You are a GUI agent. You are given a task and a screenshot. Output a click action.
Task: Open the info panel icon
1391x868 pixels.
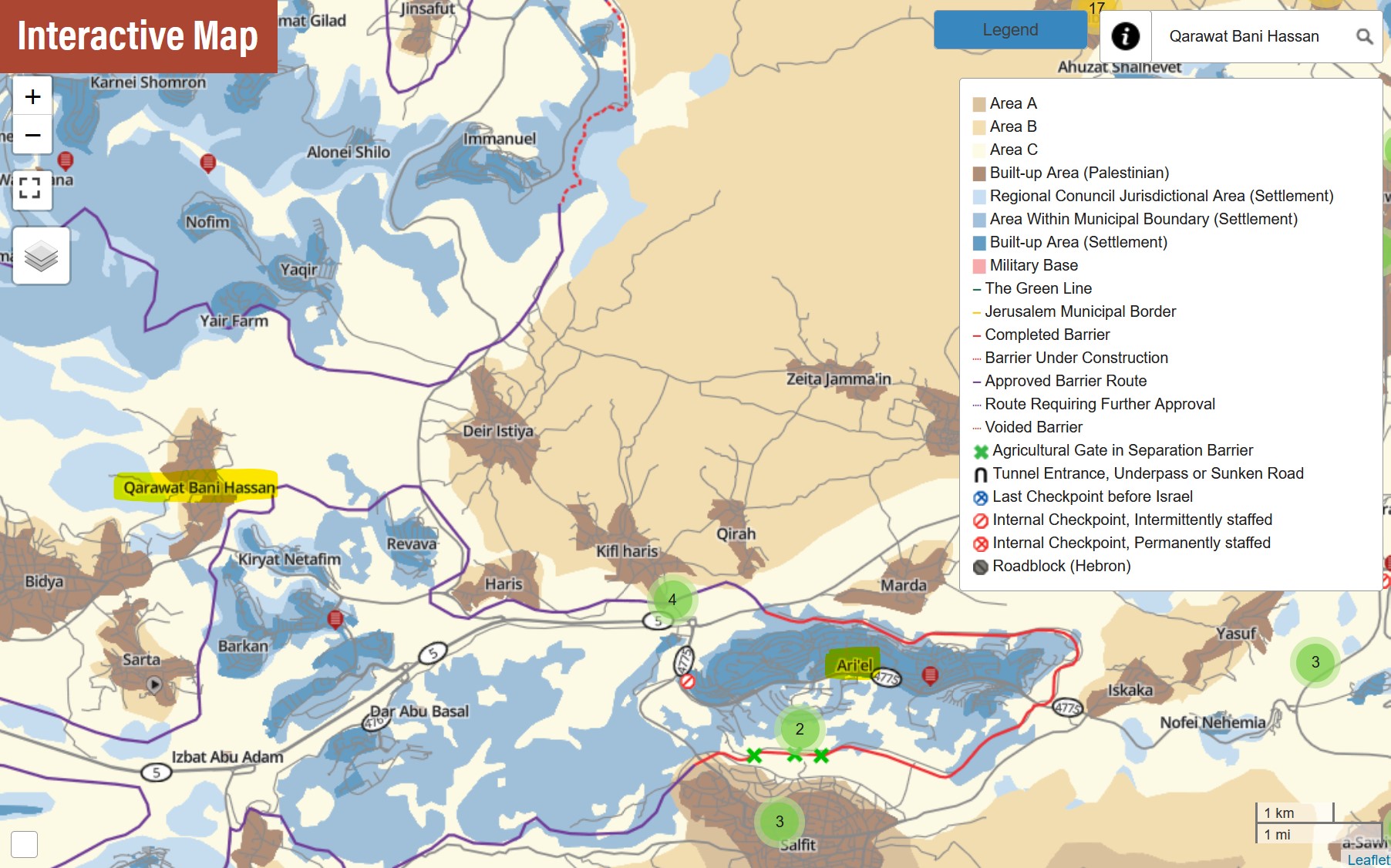(x=1125, y=36)
